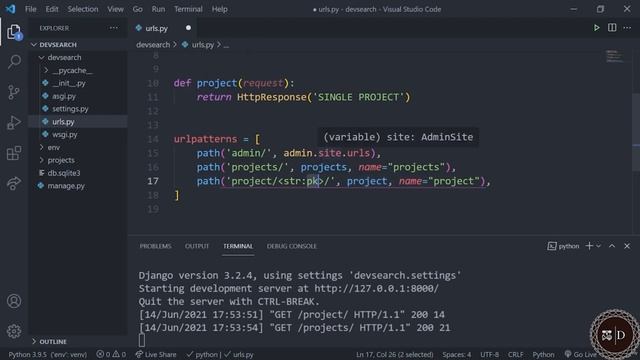Image resolution: width=640 pixels, height=360 pixels.
Task: Click Go Live in status bar
Action: 580,354
